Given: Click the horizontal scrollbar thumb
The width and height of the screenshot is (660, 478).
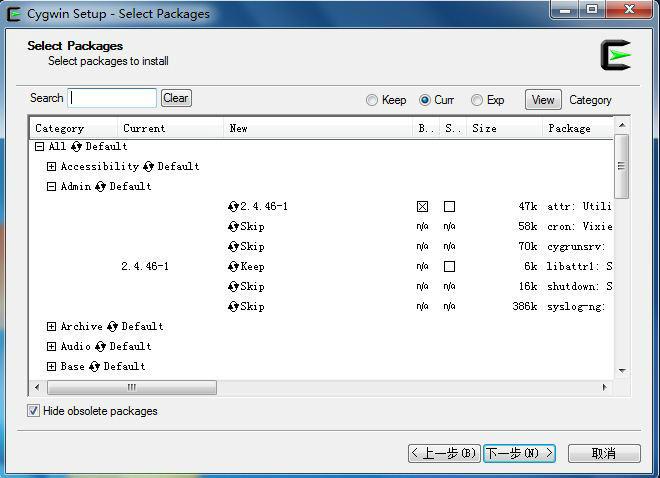Looking at the screenshot, I should 132,387.
